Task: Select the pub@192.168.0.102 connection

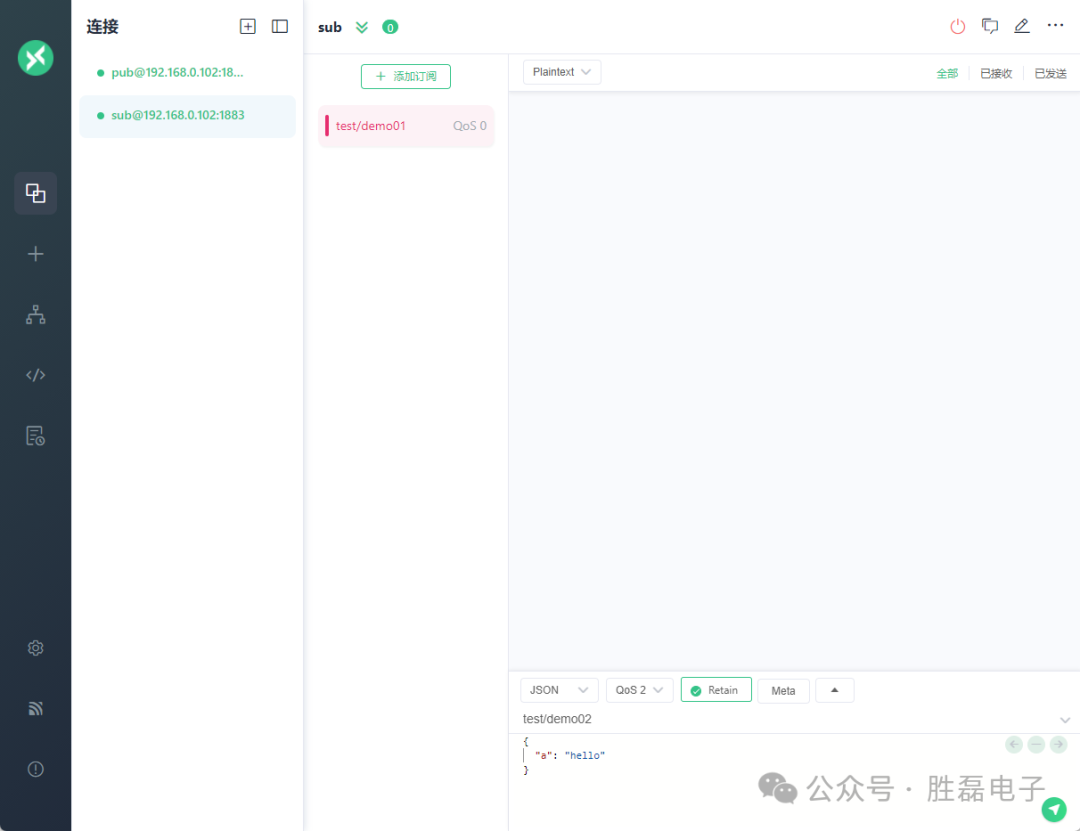Action: [187, 72]
